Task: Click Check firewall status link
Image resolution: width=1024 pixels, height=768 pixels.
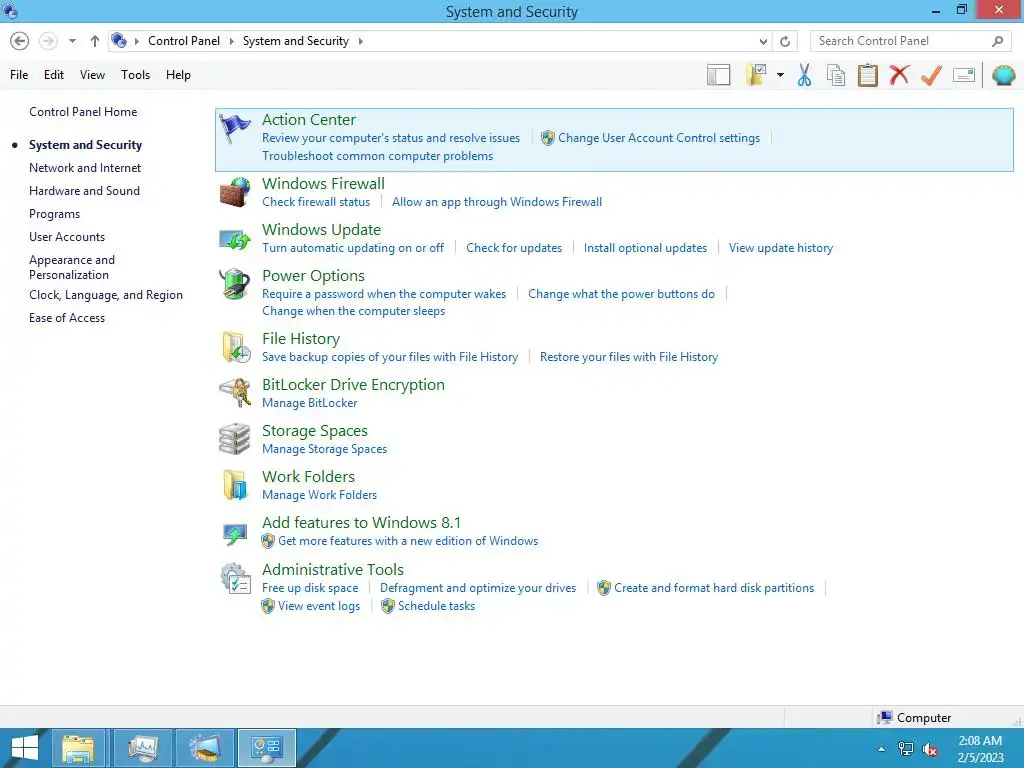Action: pos(316,202)
